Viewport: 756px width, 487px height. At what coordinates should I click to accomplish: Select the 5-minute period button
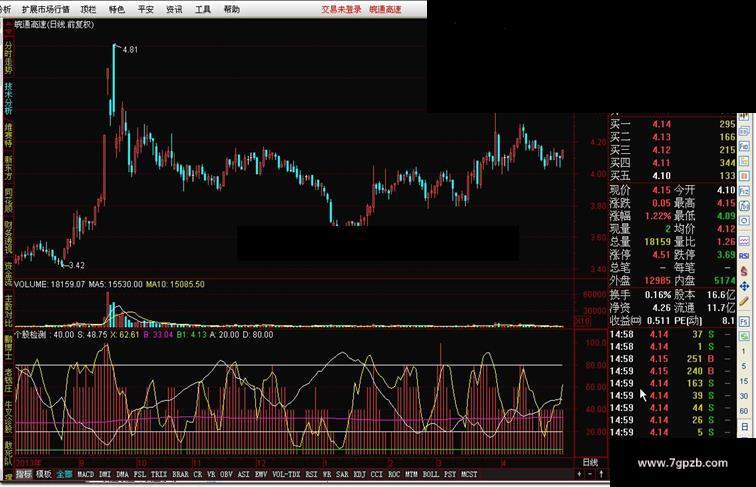(x=744, y=366)
